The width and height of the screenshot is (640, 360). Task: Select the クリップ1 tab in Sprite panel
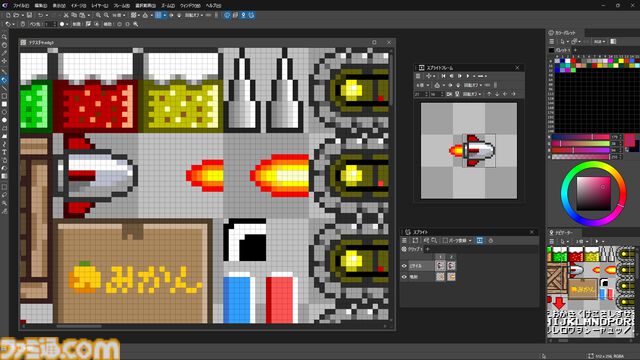pyautogui.click(x=412, y=249)
